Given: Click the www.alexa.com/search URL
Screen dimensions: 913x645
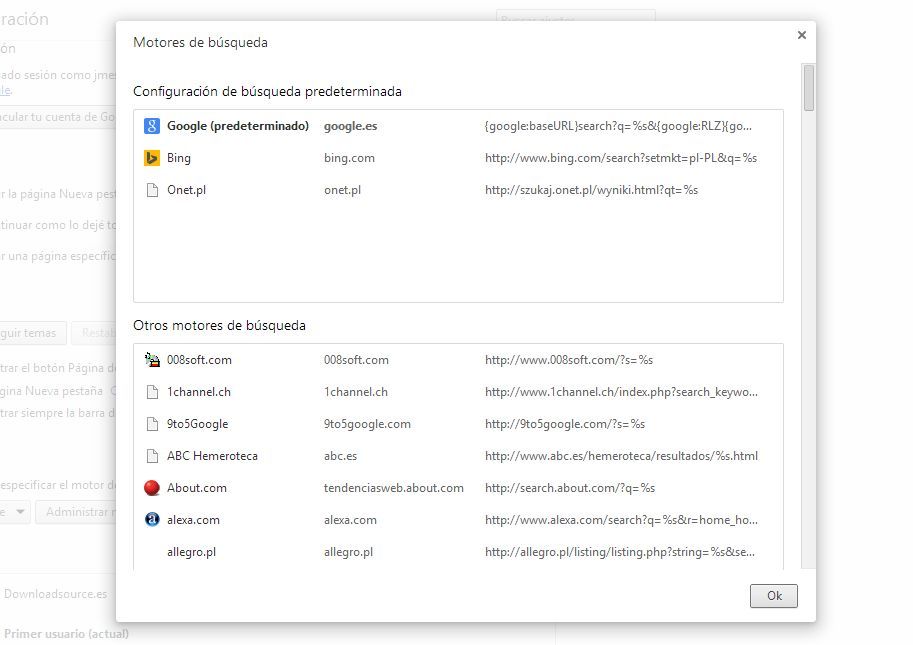Looking at the screenshot, I should coord(621,520).
